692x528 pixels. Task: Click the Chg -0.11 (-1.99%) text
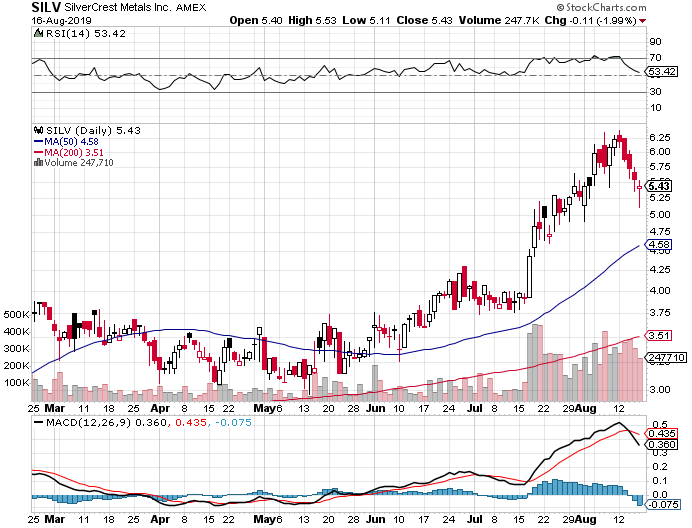590,20
